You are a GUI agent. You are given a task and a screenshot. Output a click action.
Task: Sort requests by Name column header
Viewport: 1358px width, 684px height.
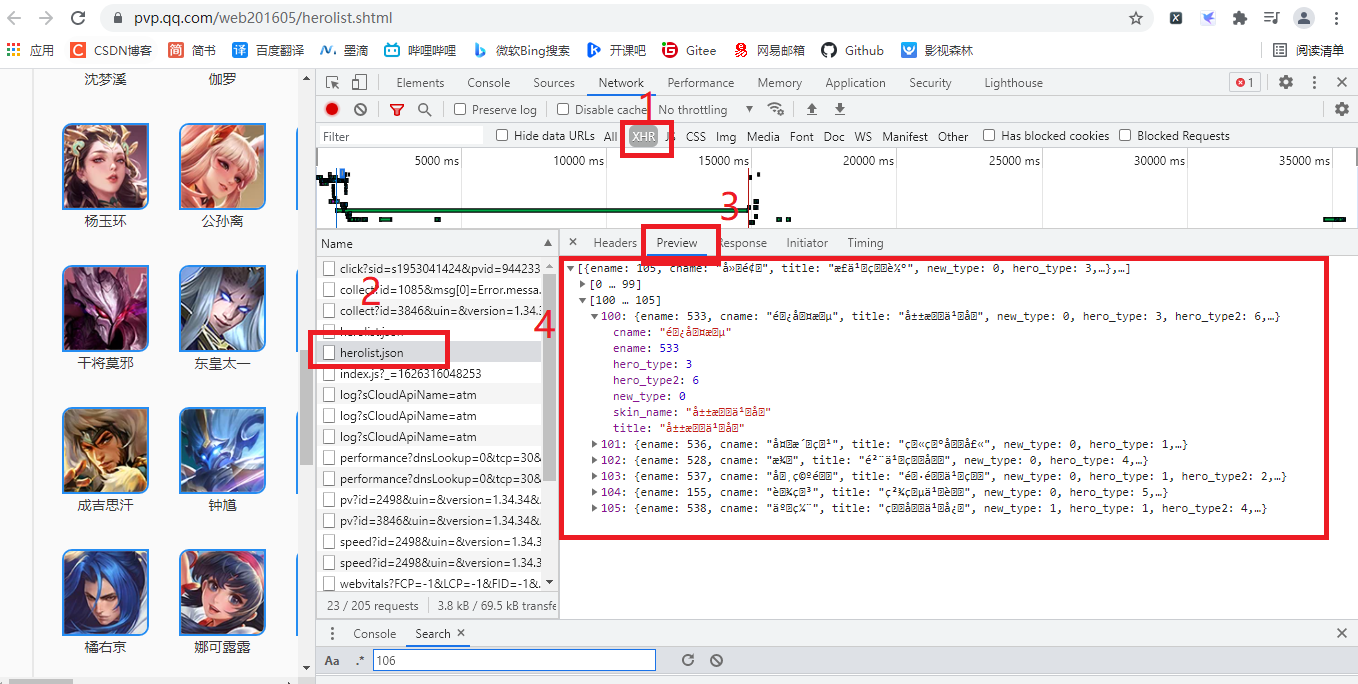(x=438, y=243)
